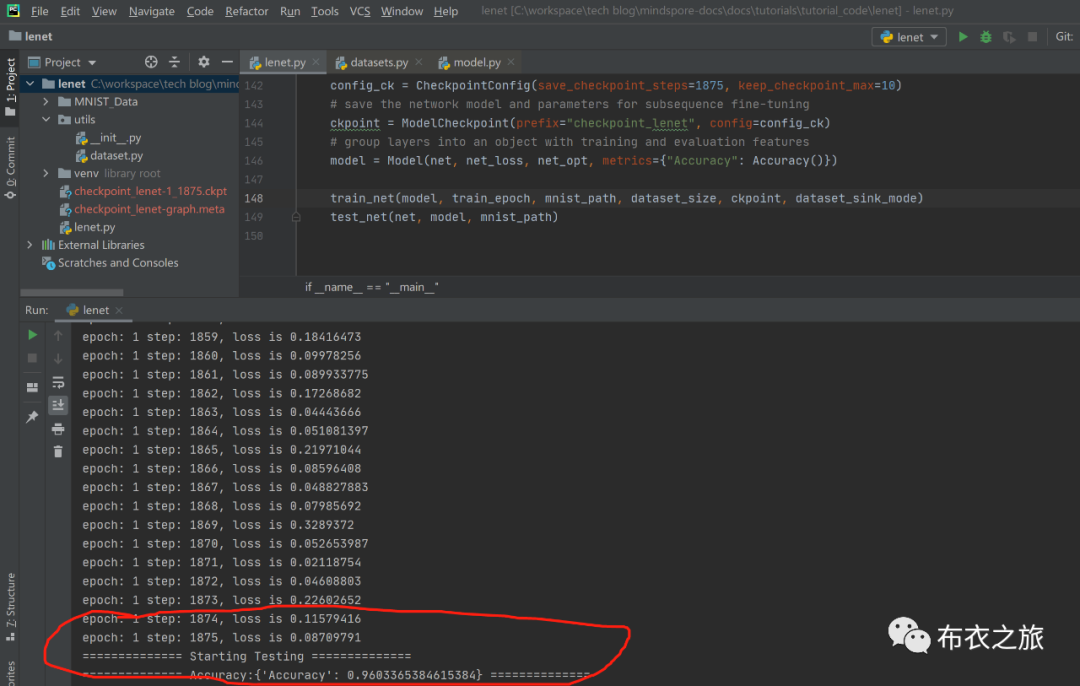
Task: Hide the Project panel with the minus icon
Action: tap(227, 62)
